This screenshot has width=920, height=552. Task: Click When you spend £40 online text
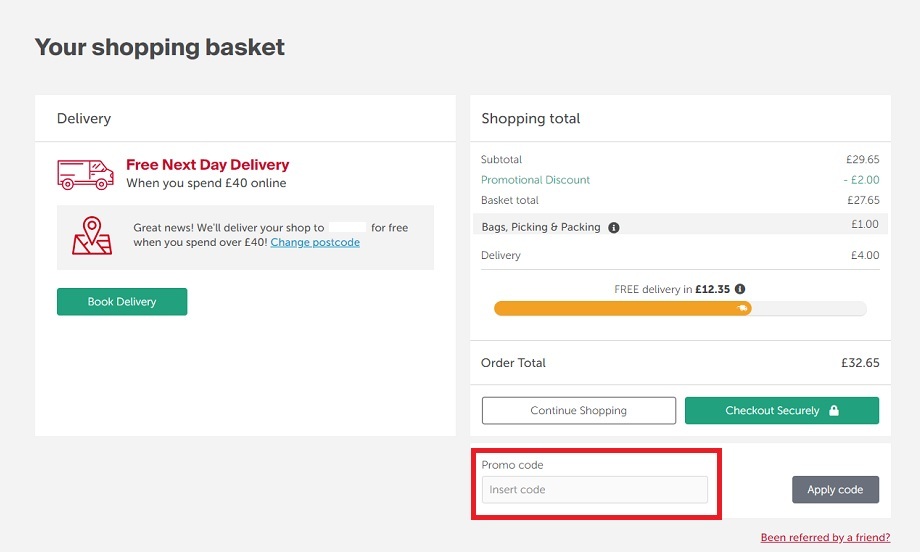click(207, 183)
